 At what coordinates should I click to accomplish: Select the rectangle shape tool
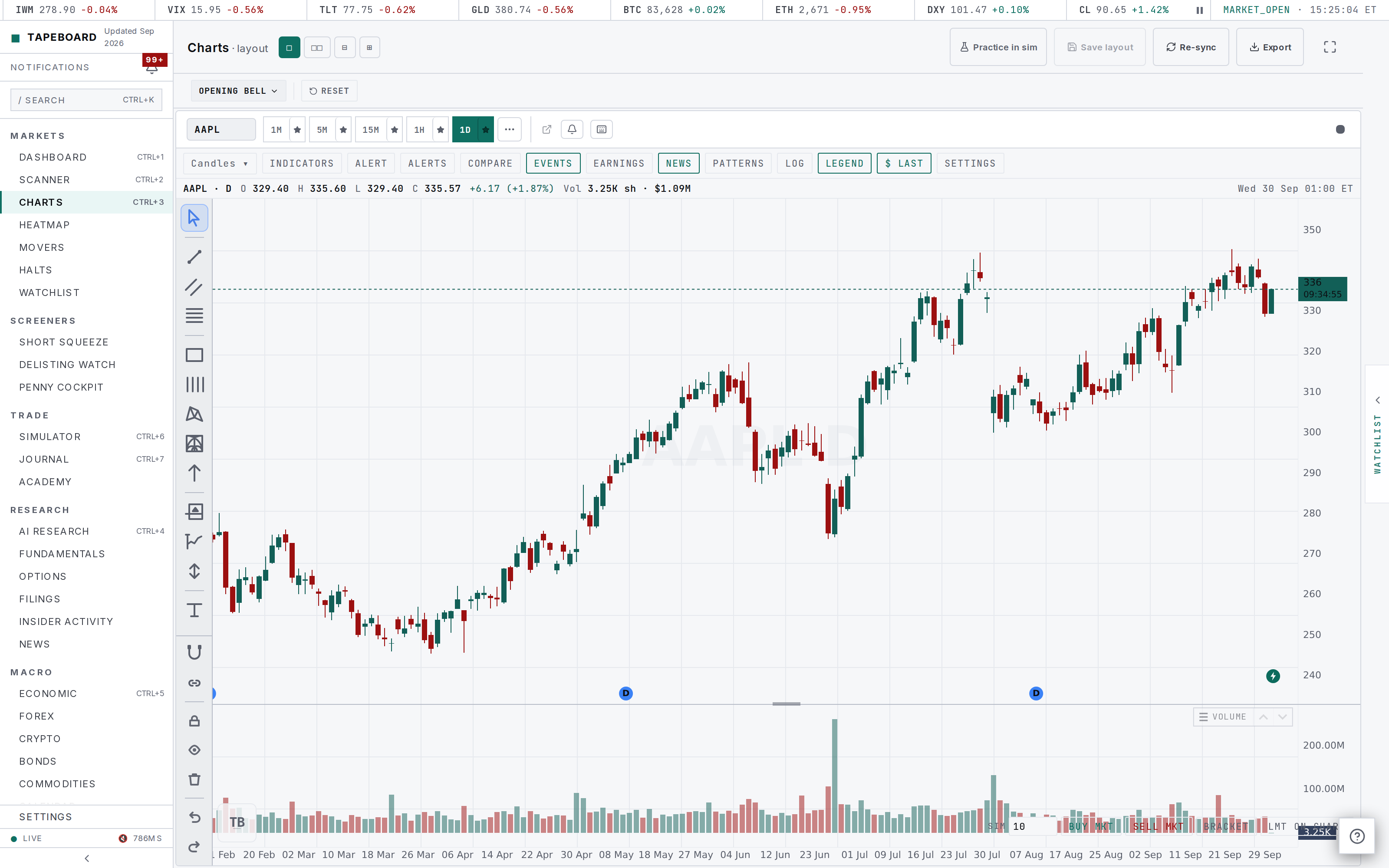tap(194, 355)
